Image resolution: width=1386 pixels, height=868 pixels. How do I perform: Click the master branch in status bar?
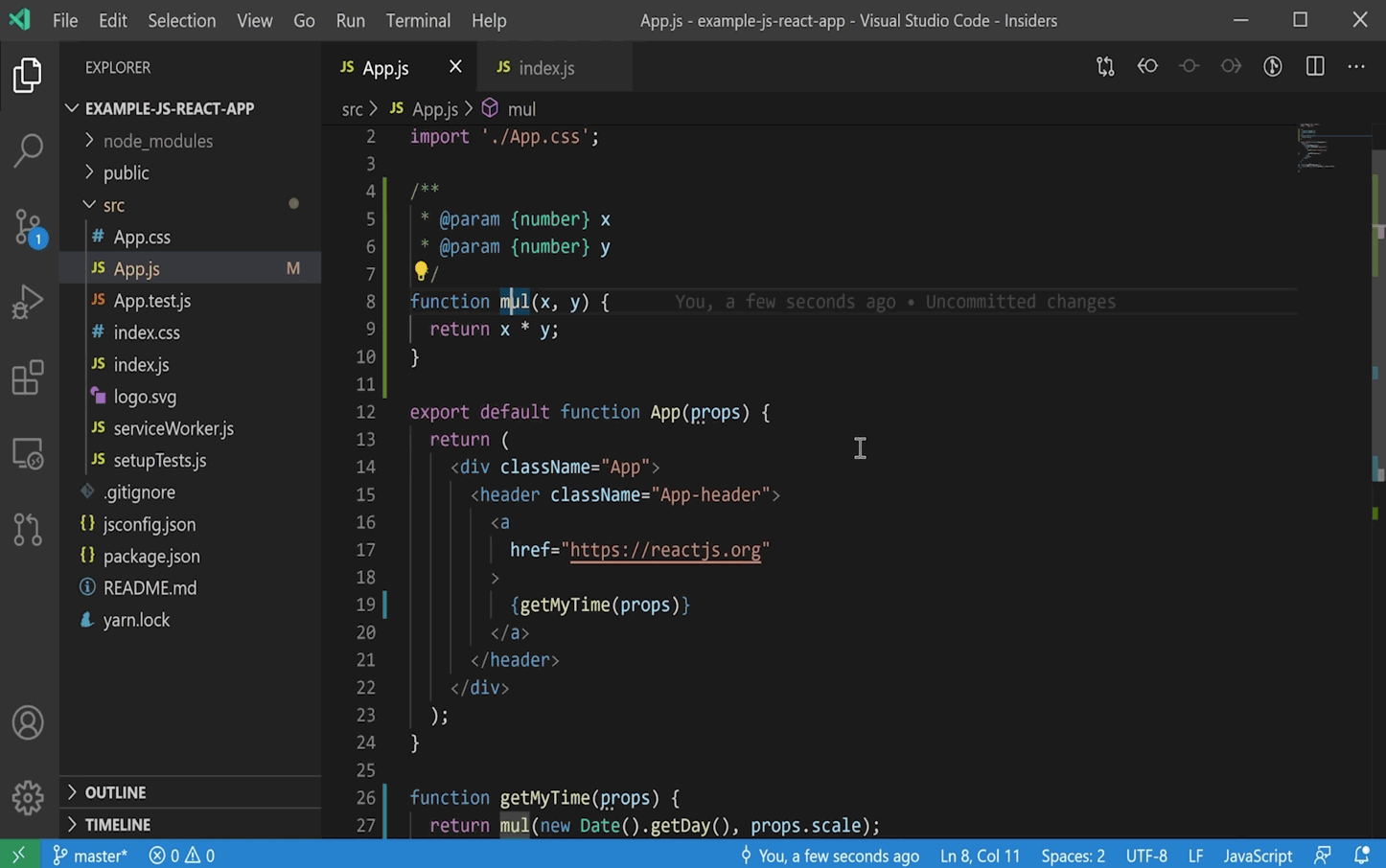pyautogui.click(x=90, y=856)
